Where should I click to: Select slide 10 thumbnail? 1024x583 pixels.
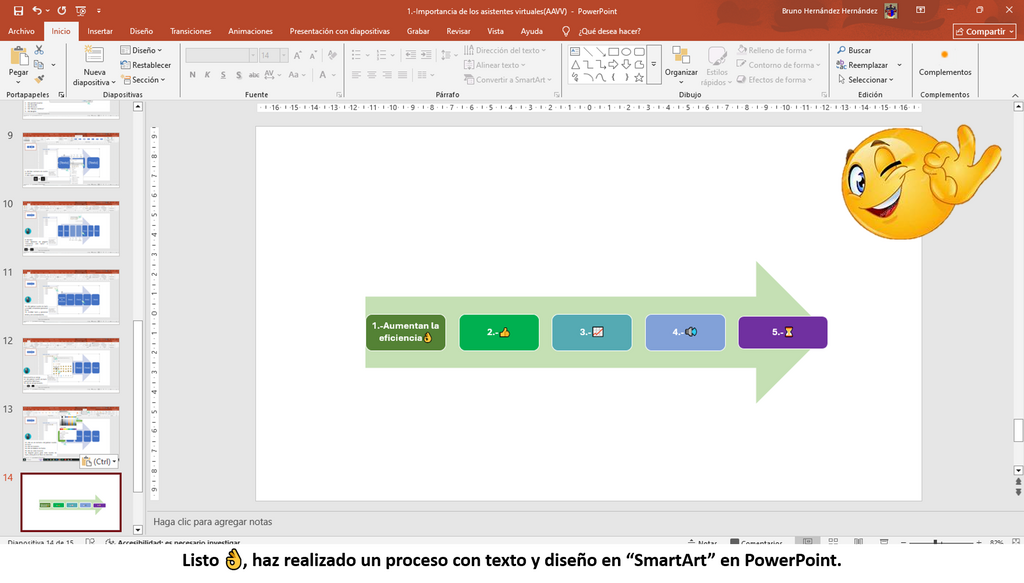(71, 228)
